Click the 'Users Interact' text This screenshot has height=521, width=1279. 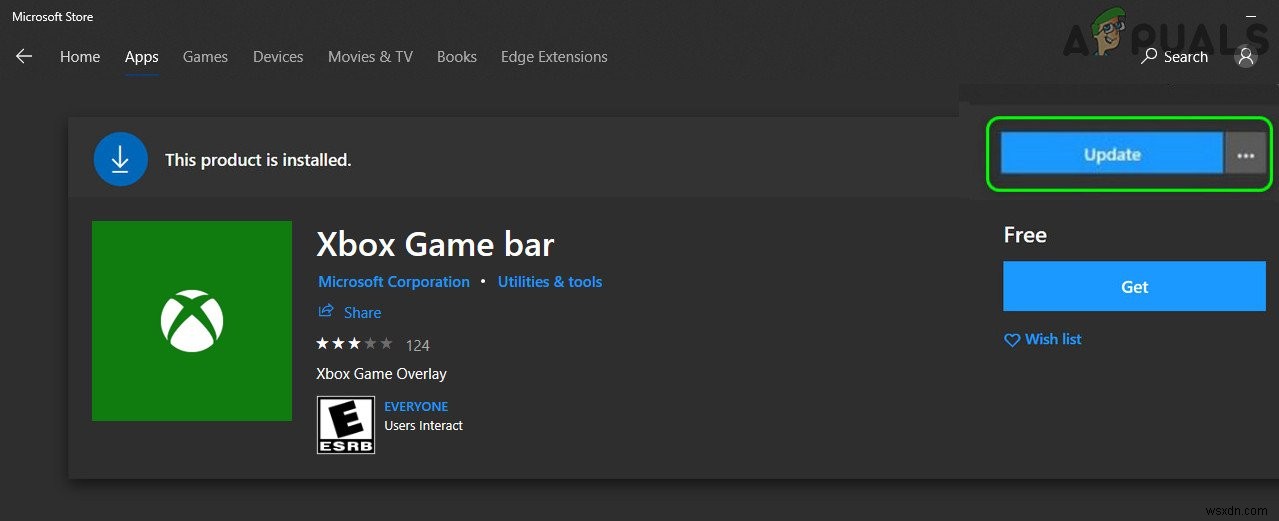point(423,426)
